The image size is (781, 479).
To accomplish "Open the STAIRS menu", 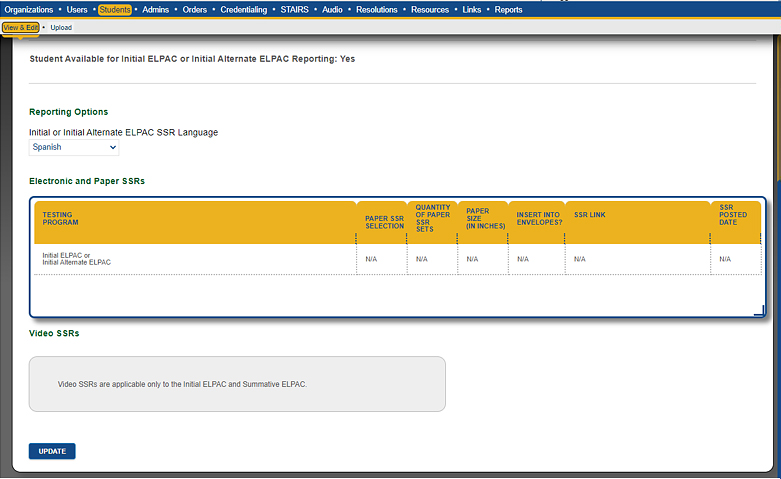I will [x=294, y=9].
